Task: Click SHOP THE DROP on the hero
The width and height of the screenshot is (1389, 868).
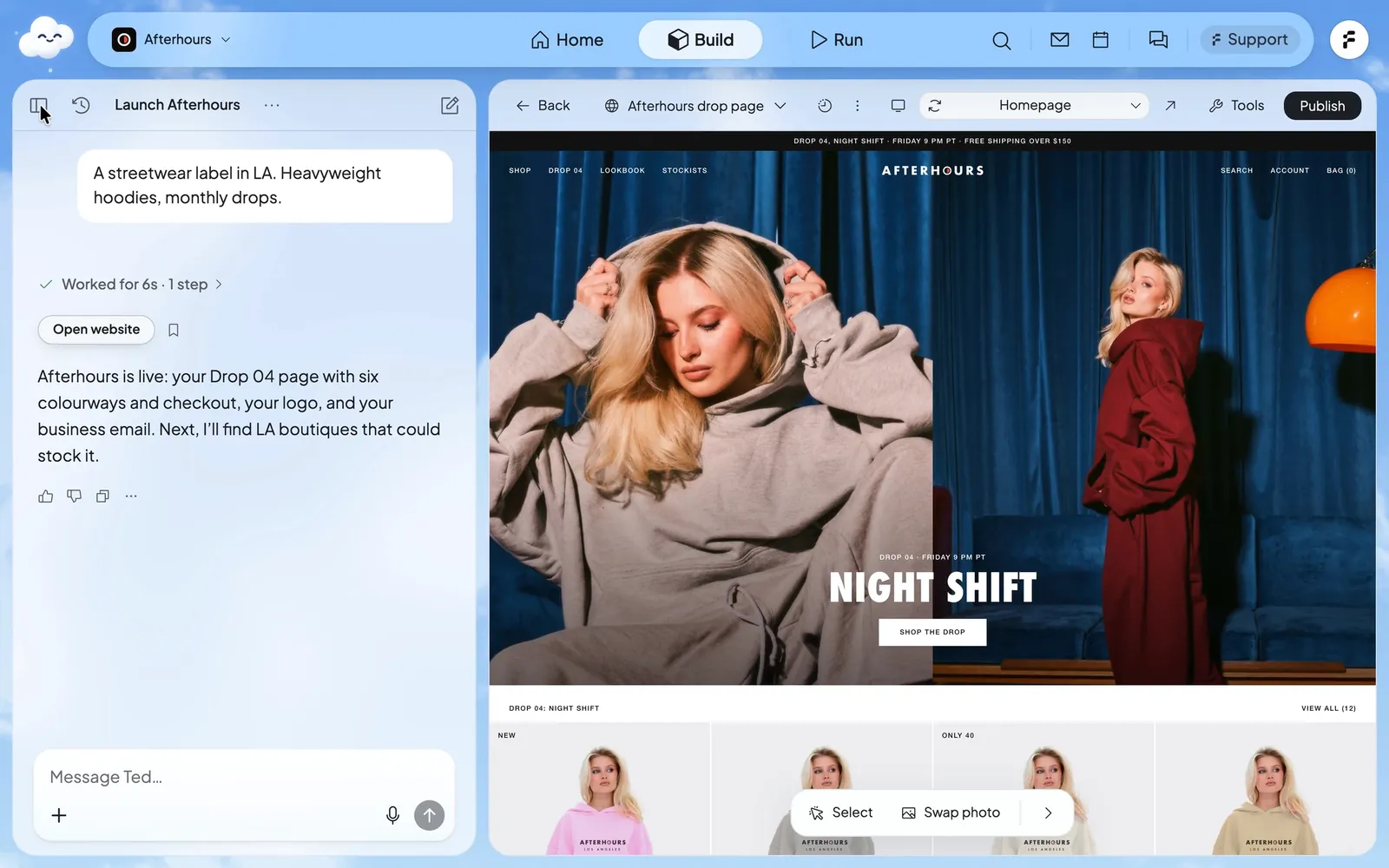Action: 932,632
